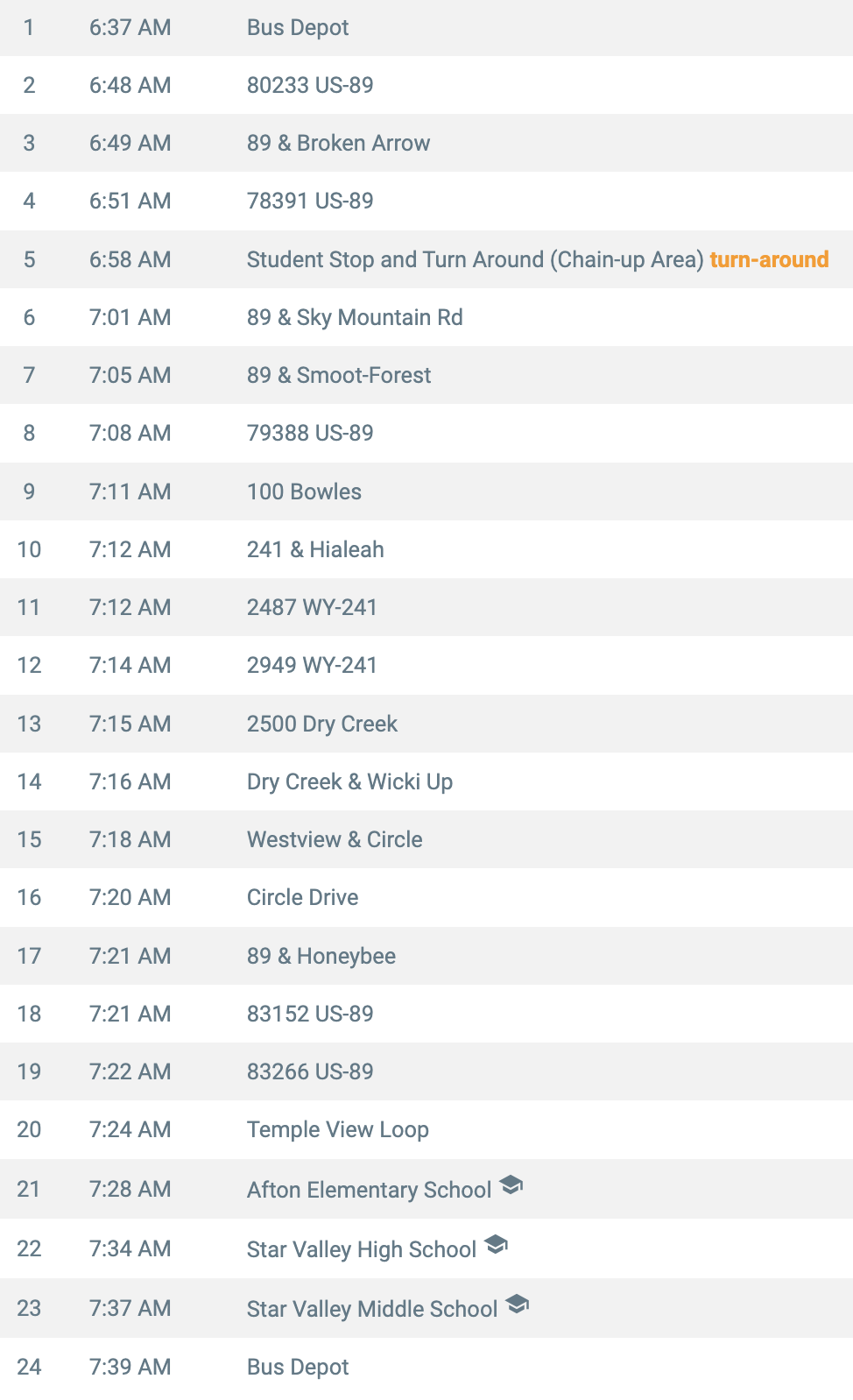Click the 89 & Sky Mountain Rd stop

426,317
